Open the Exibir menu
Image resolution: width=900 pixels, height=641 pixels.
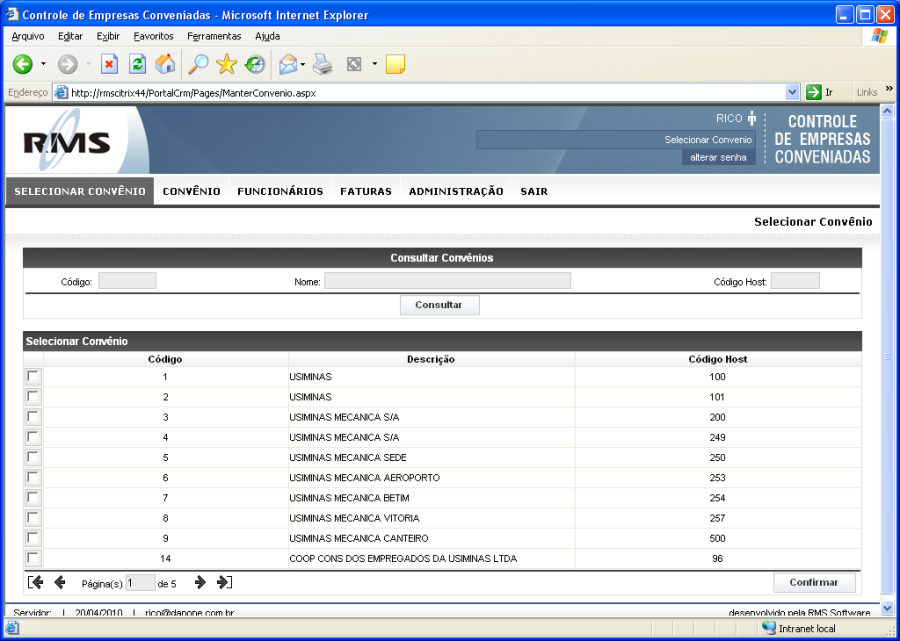point(108,36)
